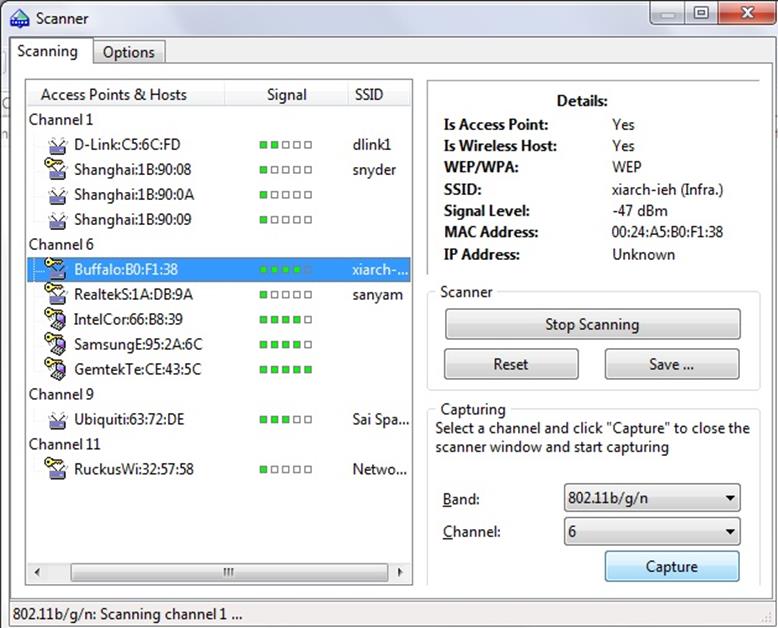Open the Band dropdown showing 802.11b/g/n
778x628 pixels.
652,498
